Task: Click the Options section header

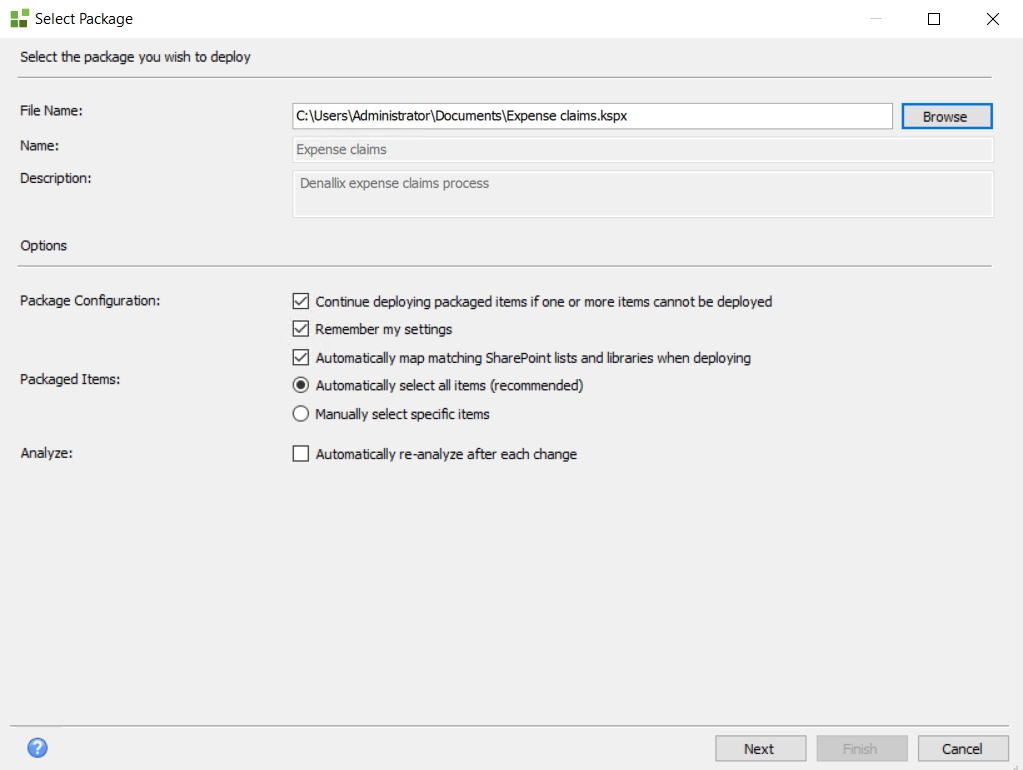Action: [x=43, y=245]
